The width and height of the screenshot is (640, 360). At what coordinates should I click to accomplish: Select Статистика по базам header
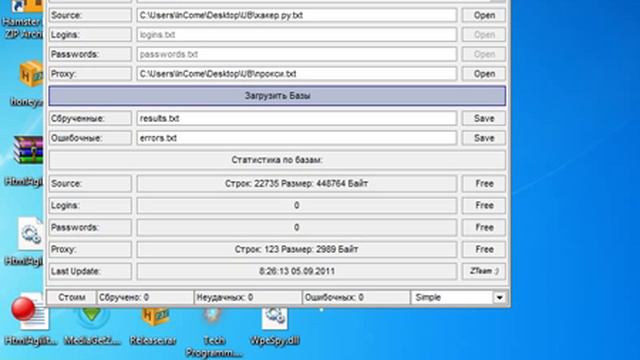point(277,160)
